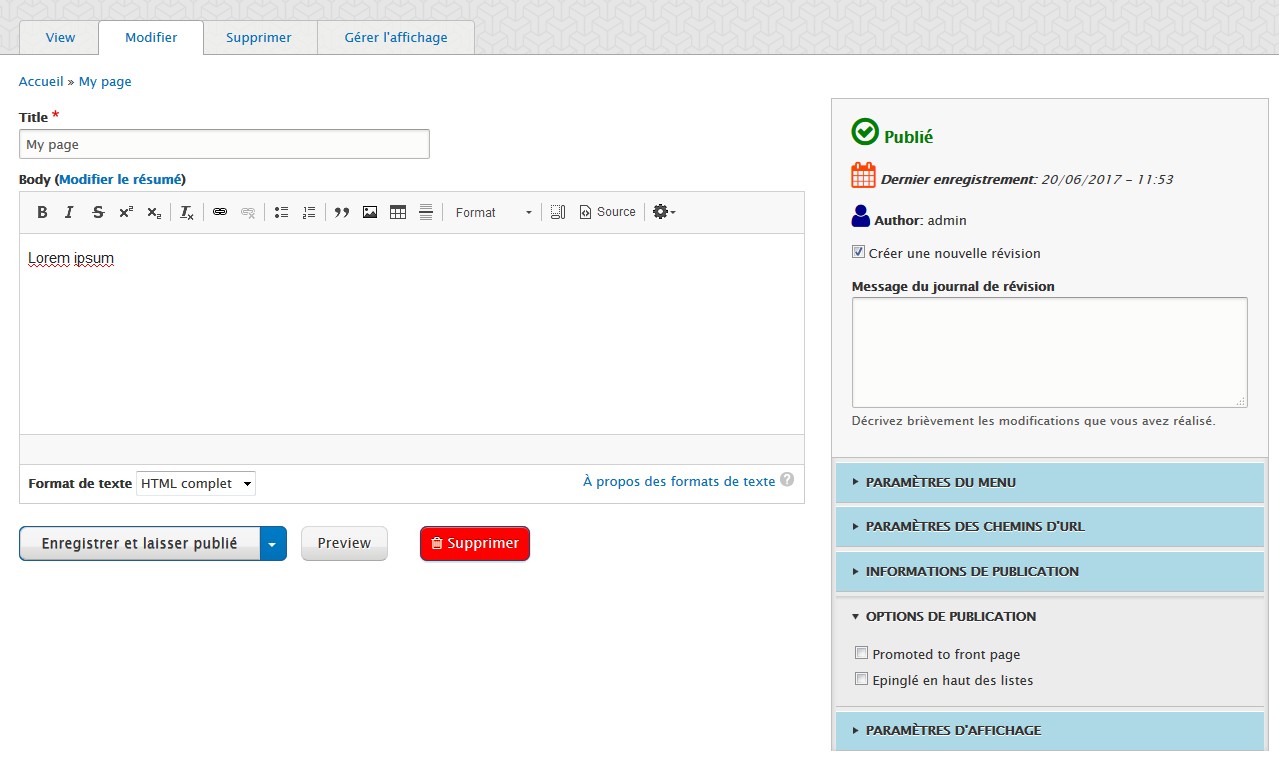This screenshot has width=1279, height=762.
Task: Insert a block quote
Action: pos(342,212)
